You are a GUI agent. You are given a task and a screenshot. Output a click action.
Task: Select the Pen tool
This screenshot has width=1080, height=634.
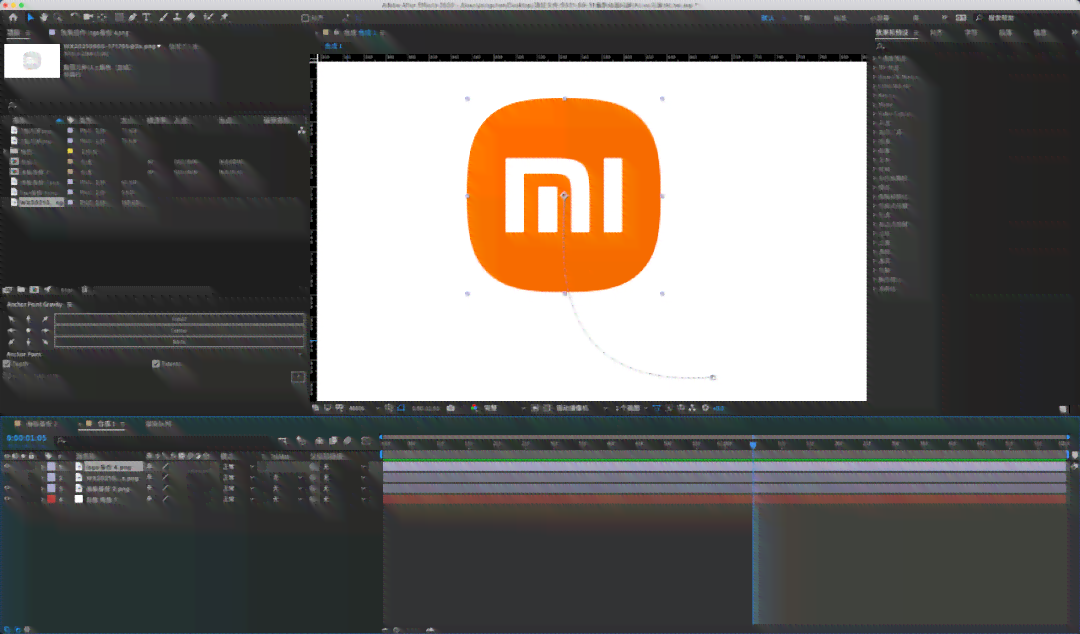pyautogui.click(x=132, y=17)
